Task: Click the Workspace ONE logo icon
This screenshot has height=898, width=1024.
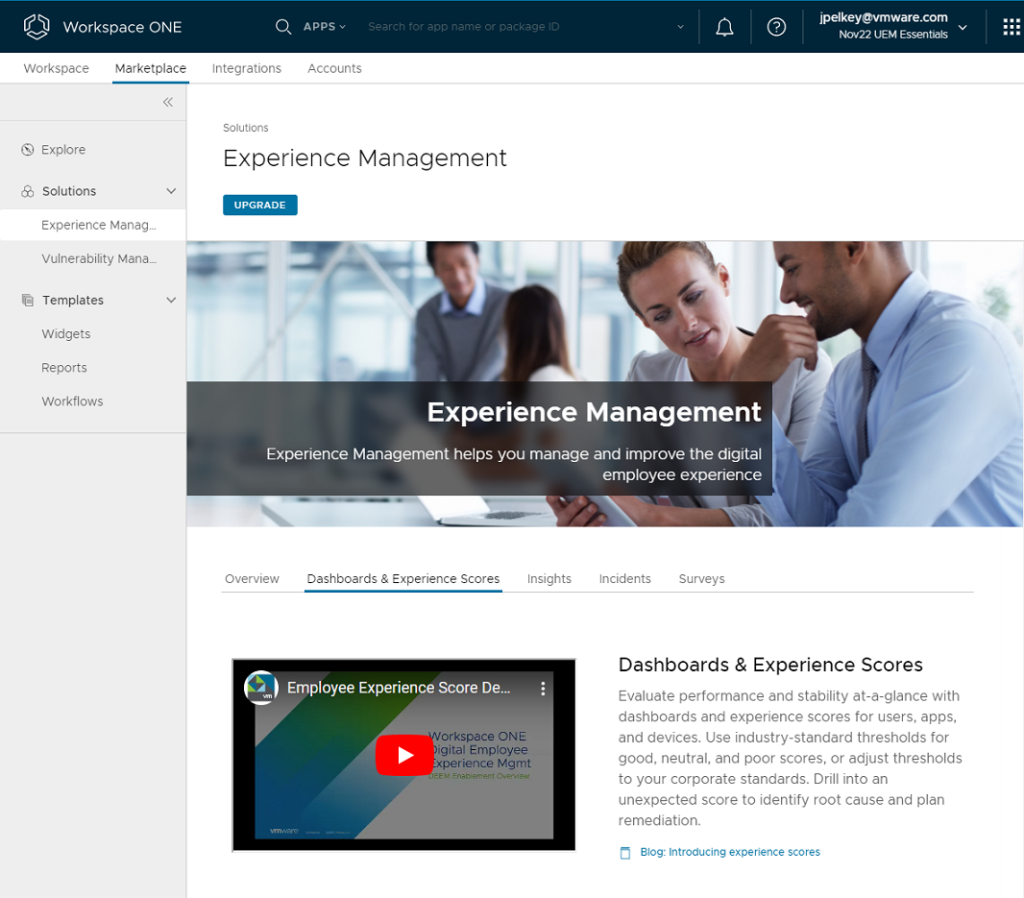Action: [37, 27]
